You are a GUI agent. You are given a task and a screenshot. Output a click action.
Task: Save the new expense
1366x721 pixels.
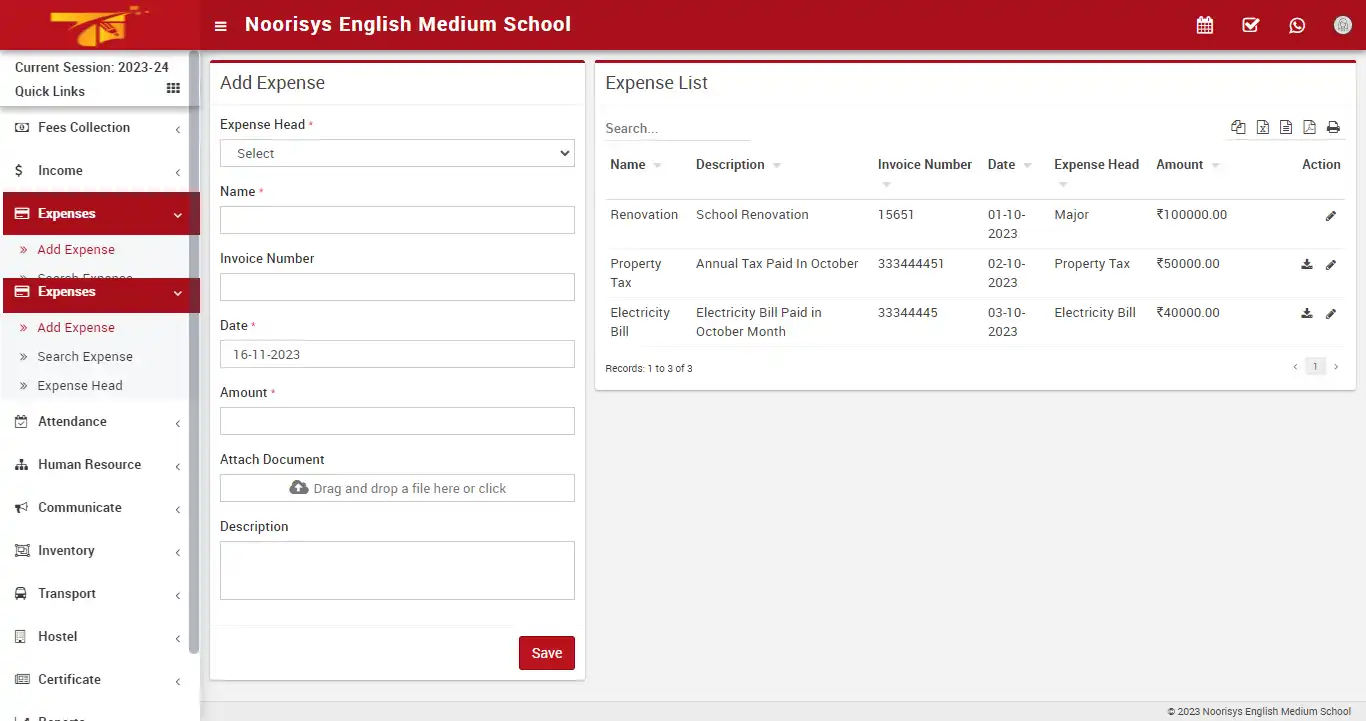[546, 652]
